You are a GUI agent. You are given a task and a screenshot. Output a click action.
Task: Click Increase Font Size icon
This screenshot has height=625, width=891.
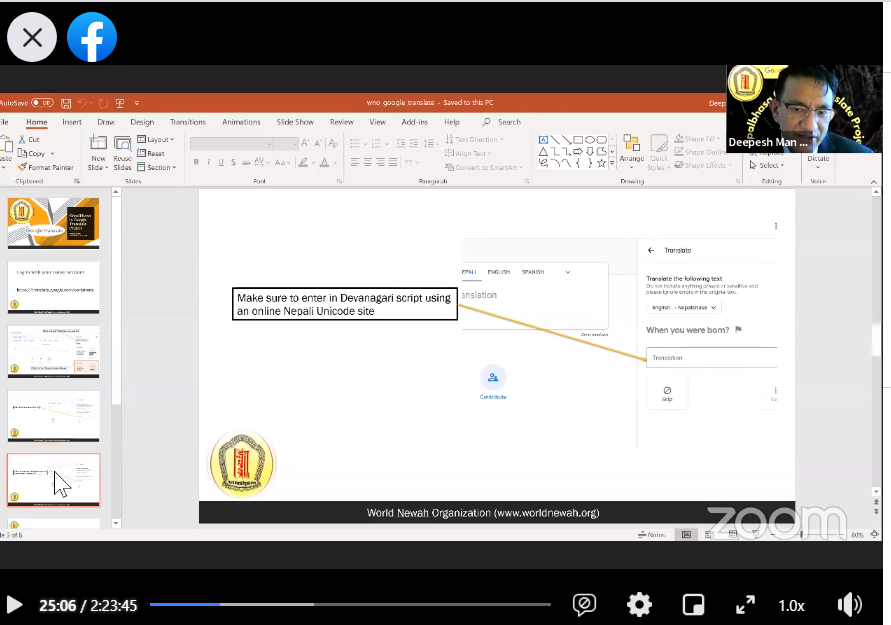pyautogui.click(x=305, y=143)
